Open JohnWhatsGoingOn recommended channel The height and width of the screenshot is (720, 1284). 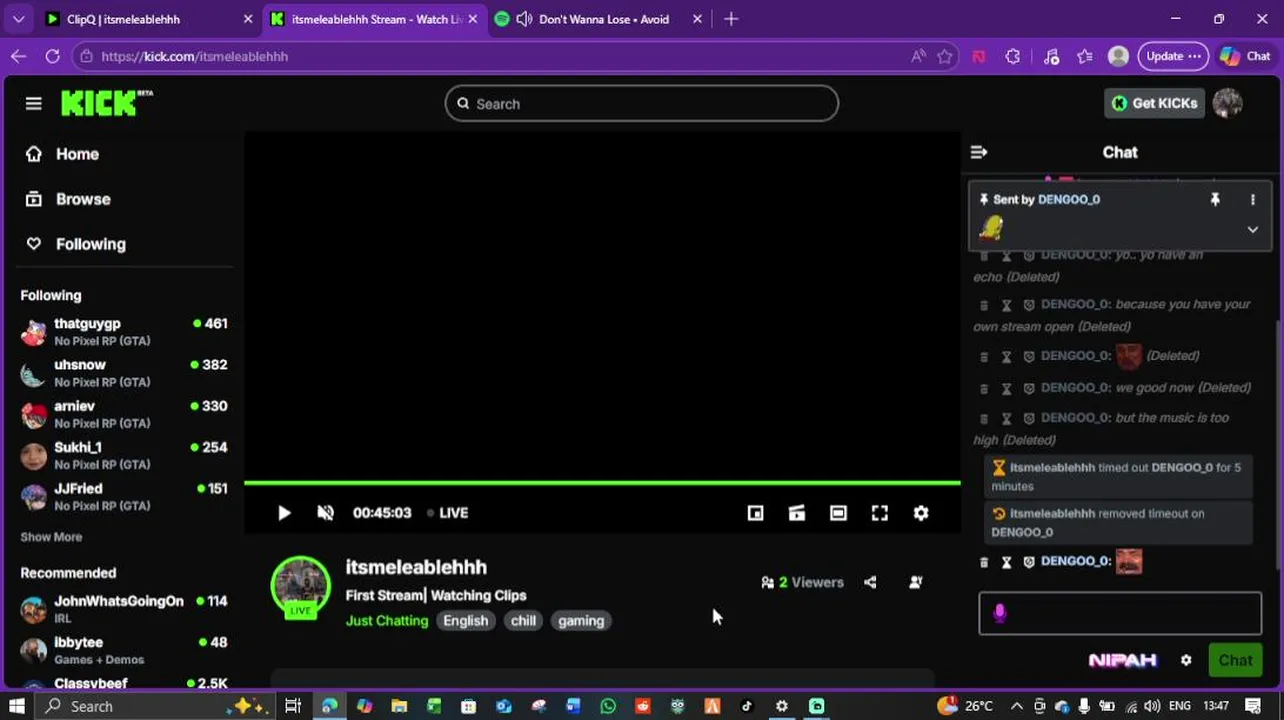(124, 608)
